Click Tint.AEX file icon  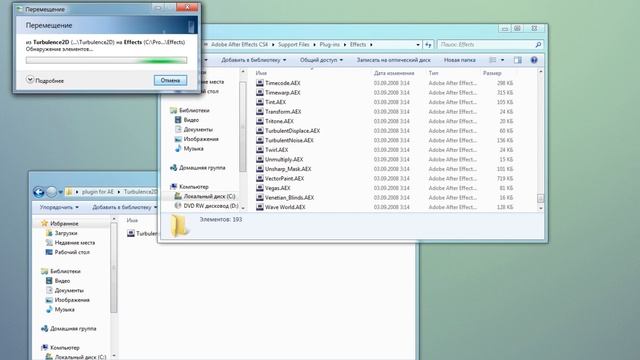coord(260,102)
